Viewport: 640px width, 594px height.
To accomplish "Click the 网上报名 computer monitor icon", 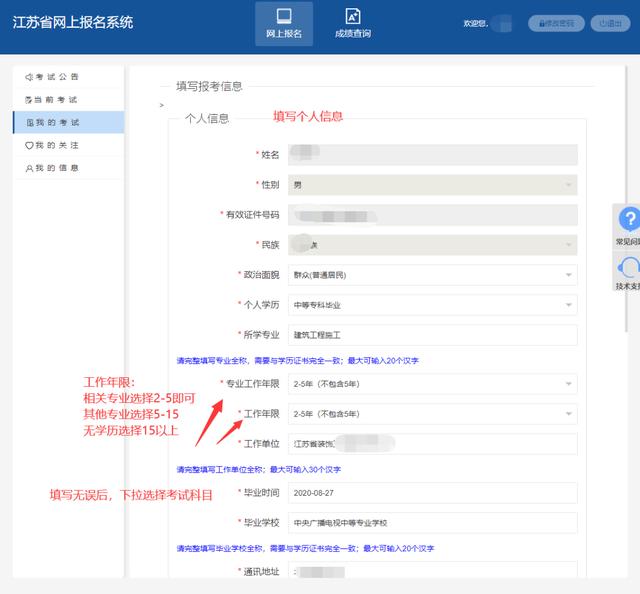I will [x=284, y=16].
